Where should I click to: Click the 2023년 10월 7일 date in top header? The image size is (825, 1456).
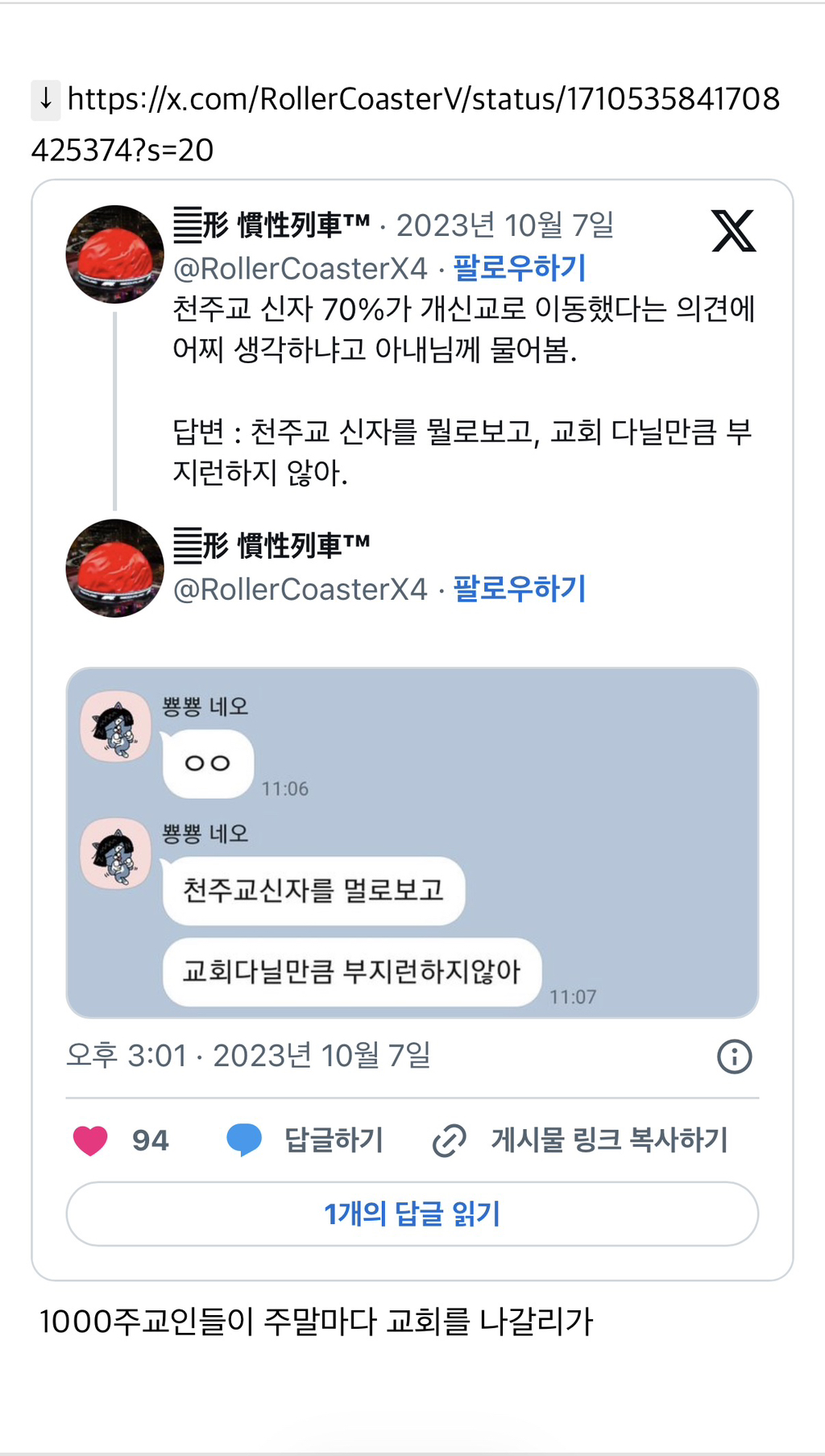pyautogui.click(x=505, y=225)
